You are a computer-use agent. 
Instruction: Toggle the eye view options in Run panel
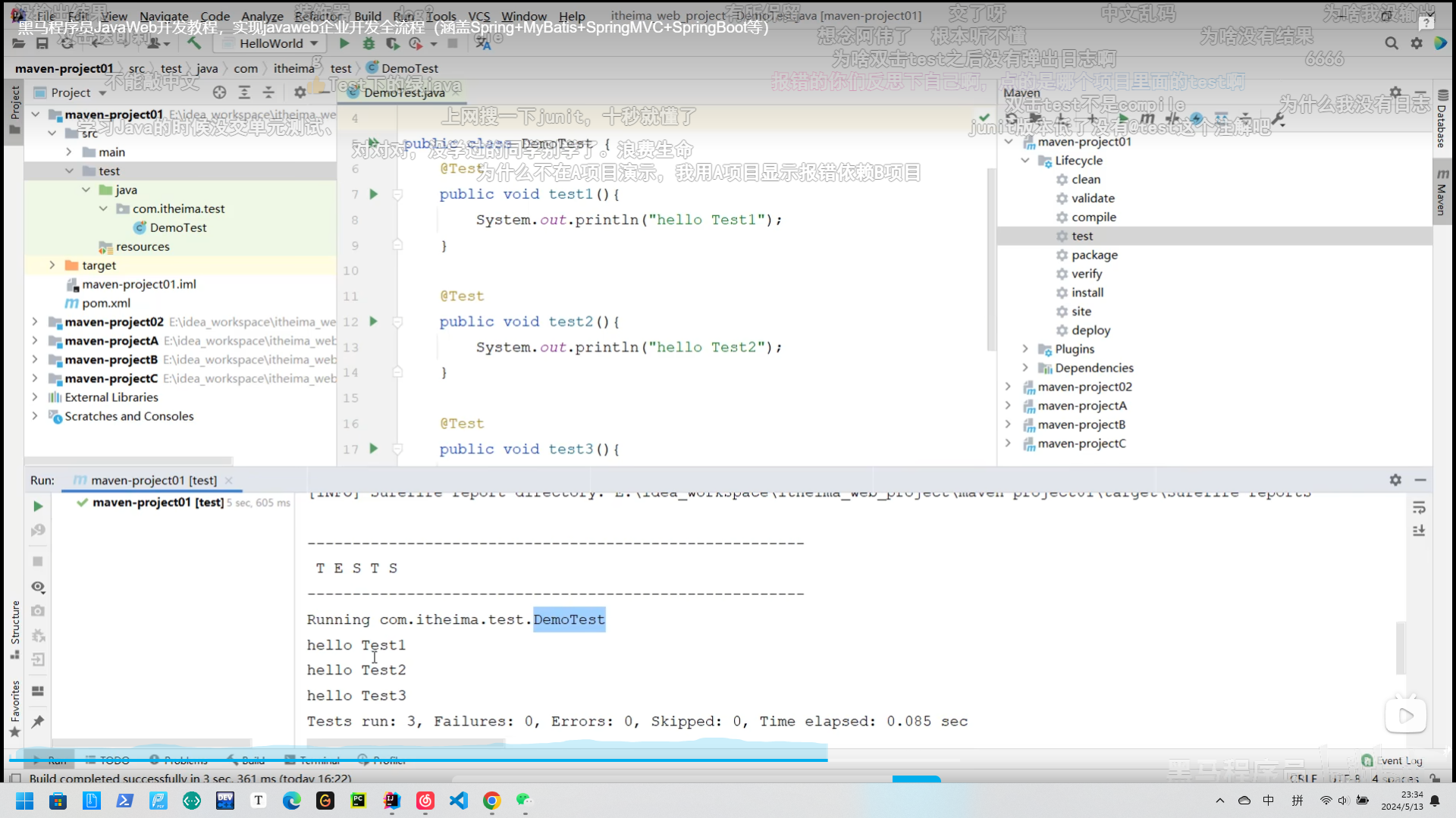click(x=38, y=587)
